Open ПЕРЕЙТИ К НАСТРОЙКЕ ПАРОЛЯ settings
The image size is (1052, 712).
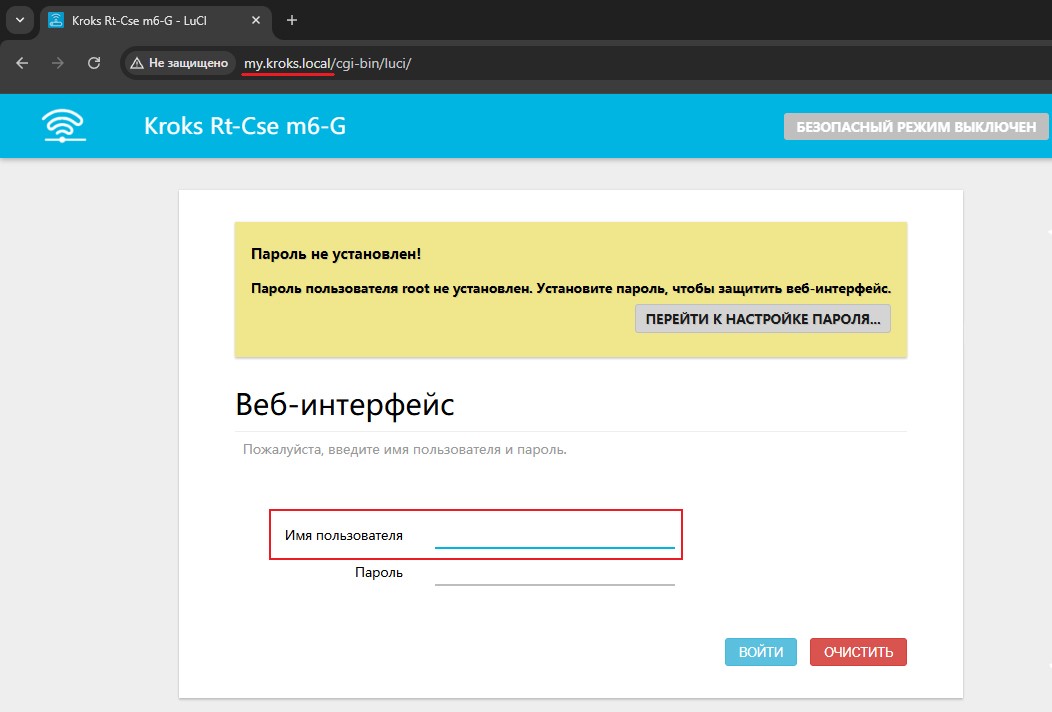click(763, 318)
